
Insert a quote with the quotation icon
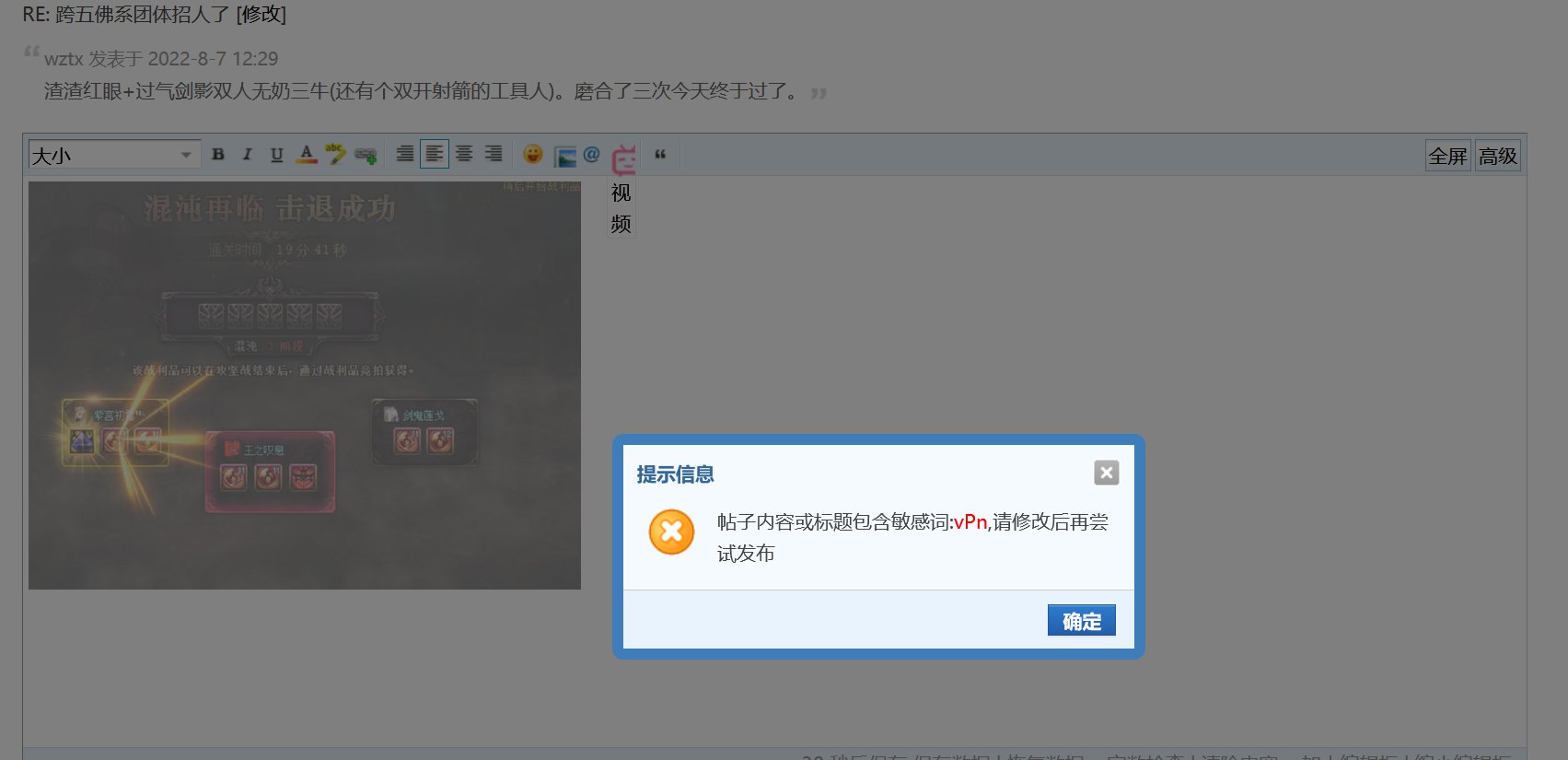pyautogui.click(x=660, y=154)
